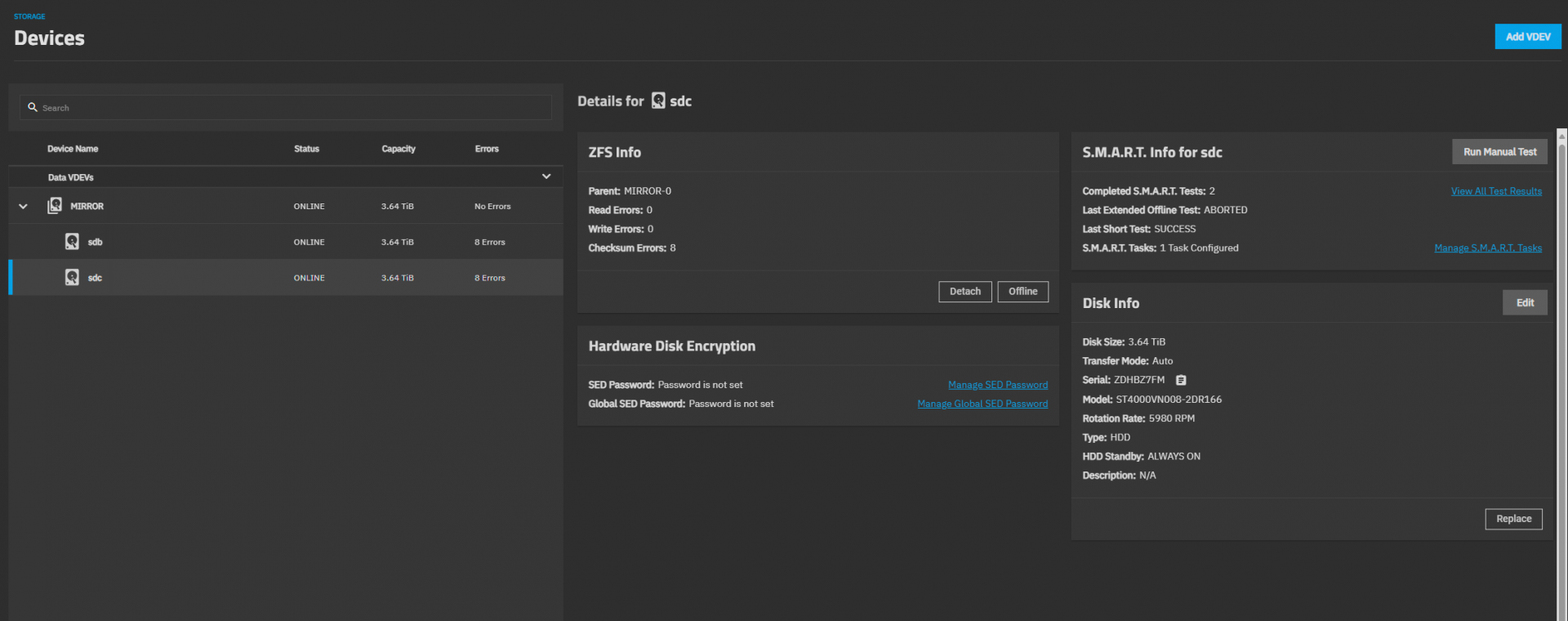Click 'Rotation Rate: 5980 RPM' text

coord(1138,418)
